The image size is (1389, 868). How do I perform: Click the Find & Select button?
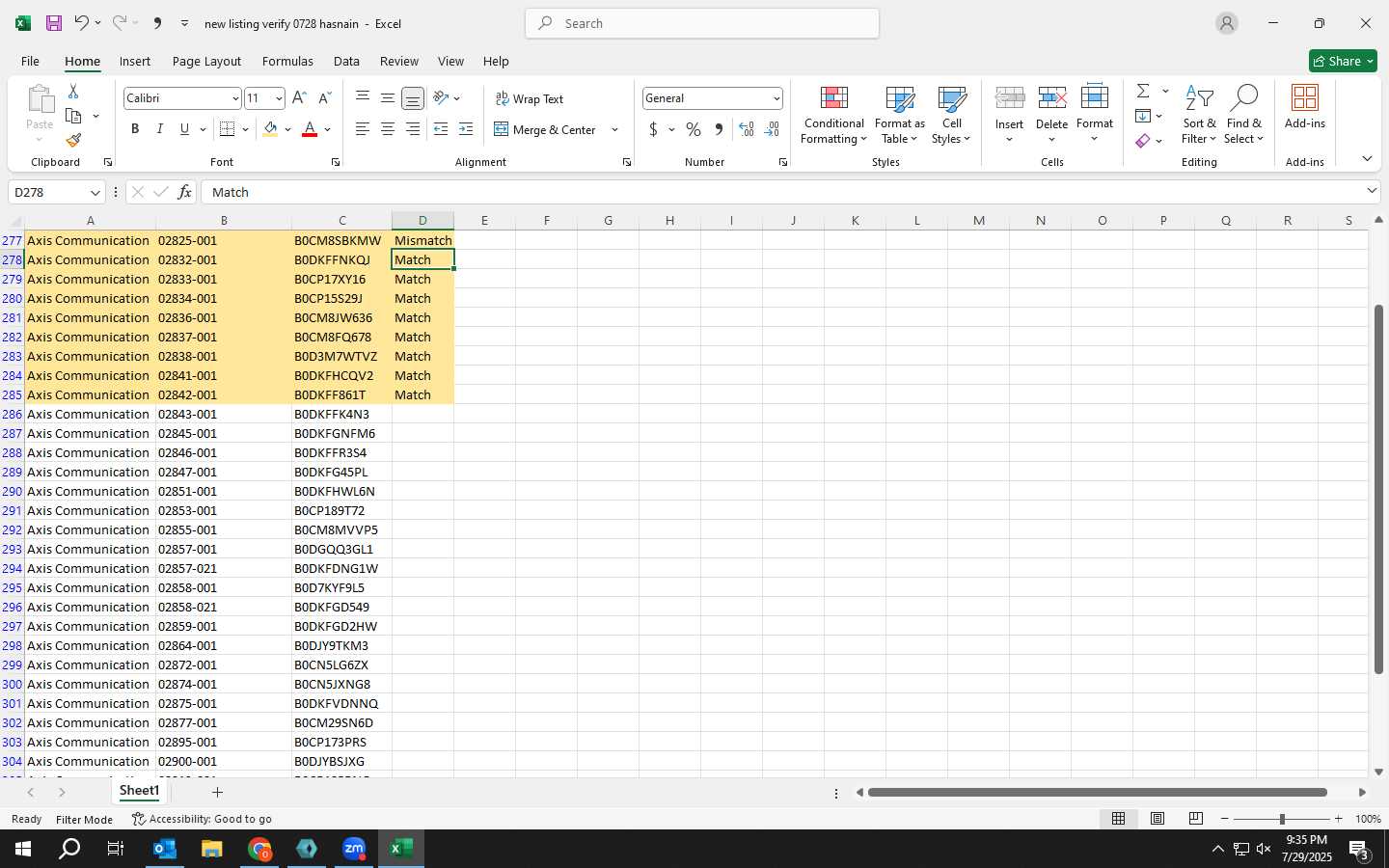point(1244,116)
